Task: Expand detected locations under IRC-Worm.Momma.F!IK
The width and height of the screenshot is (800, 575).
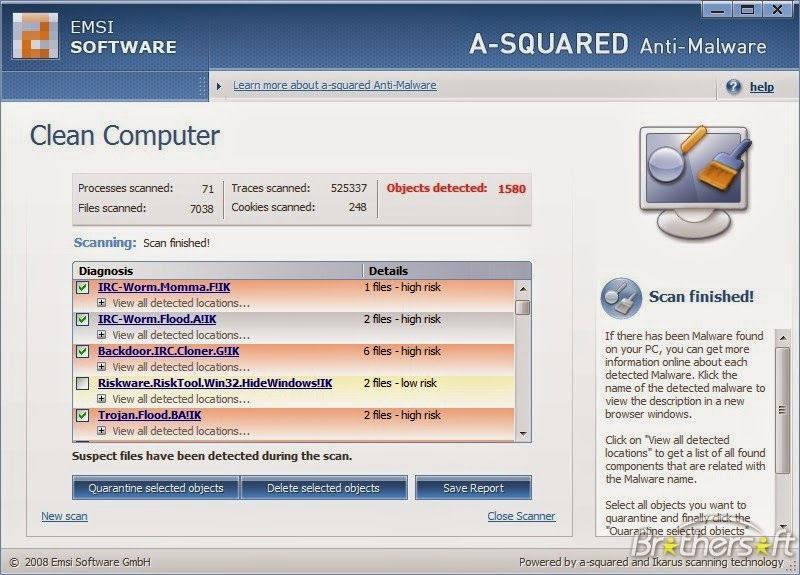Action: [x=102, y=303]
